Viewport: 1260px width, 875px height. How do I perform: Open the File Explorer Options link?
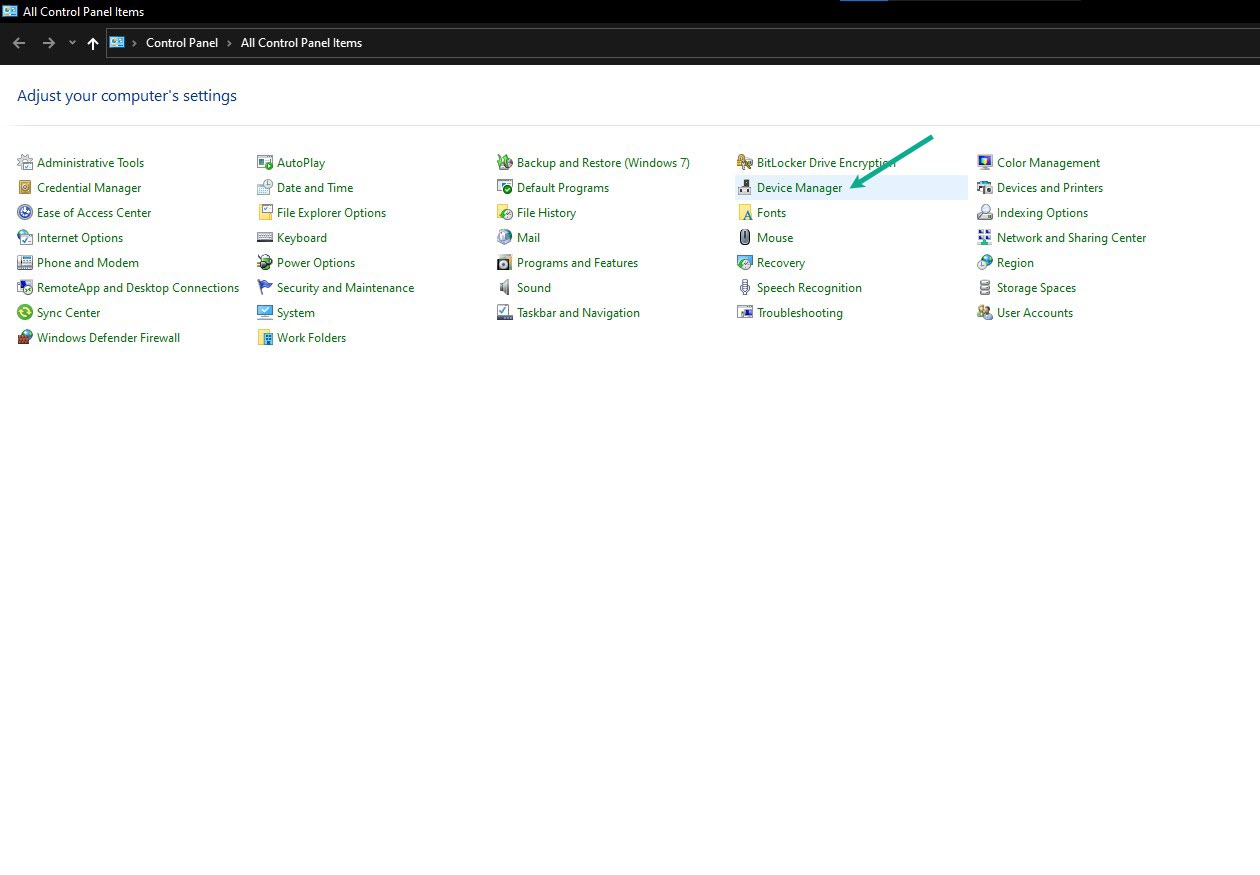331,213
